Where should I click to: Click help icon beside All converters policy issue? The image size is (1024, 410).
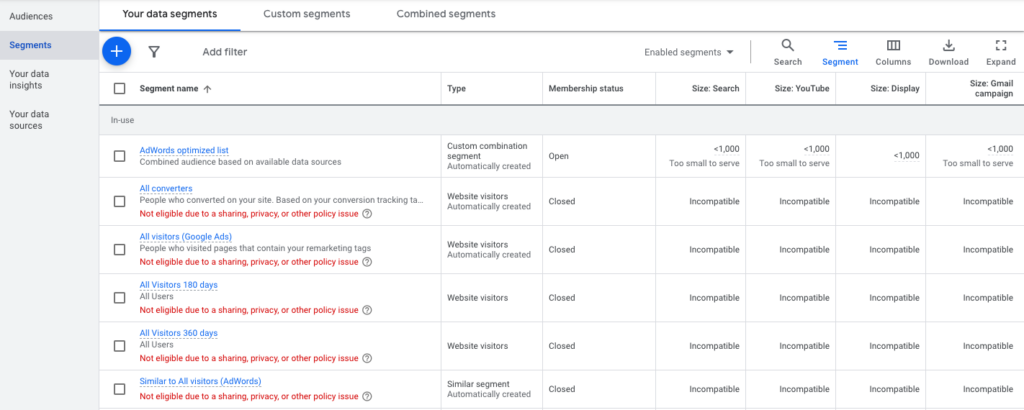coord(367,214)
